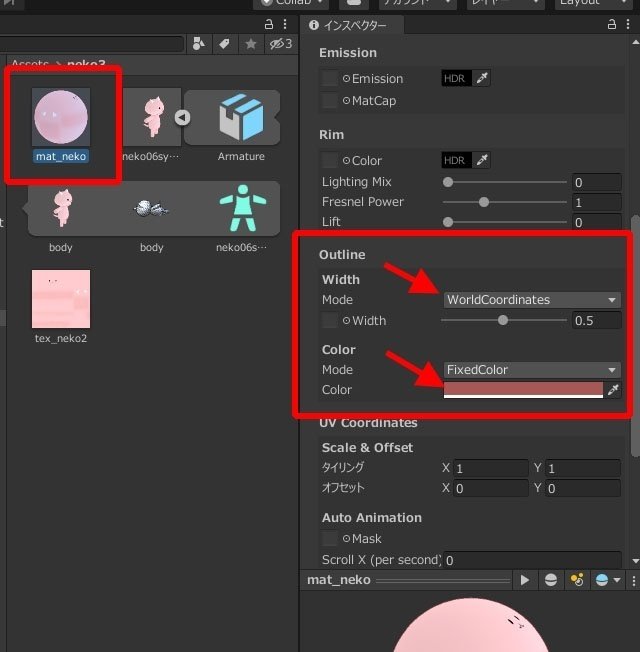The height and width of the screenshot is (652, 640).
Task: Click the Tiling Y input field
Action: tap(583, 468)
